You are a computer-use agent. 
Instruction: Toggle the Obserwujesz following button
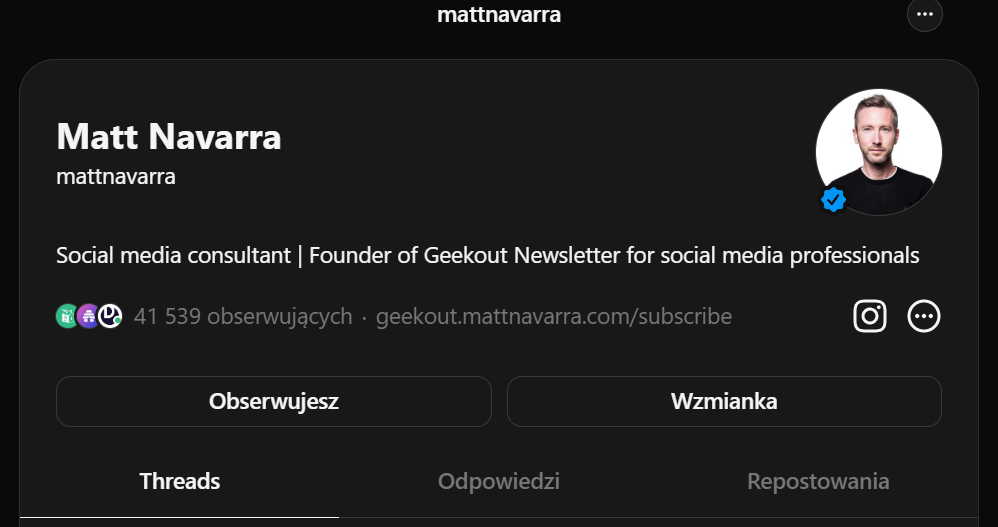[x=273, y=402]
